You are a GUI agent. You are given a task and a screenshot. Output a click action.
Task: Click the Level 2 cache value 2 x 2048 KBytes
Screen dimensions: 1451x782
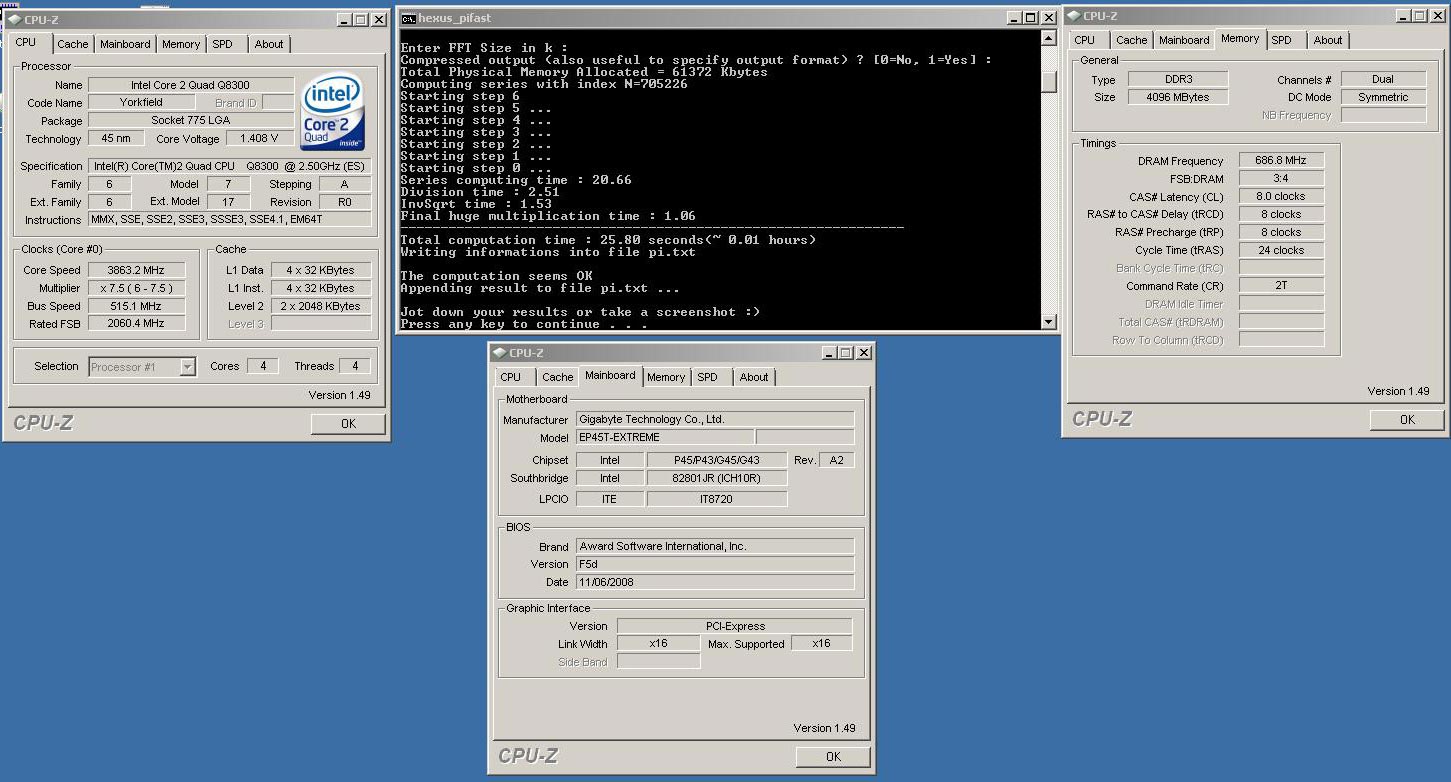point(320,306)
